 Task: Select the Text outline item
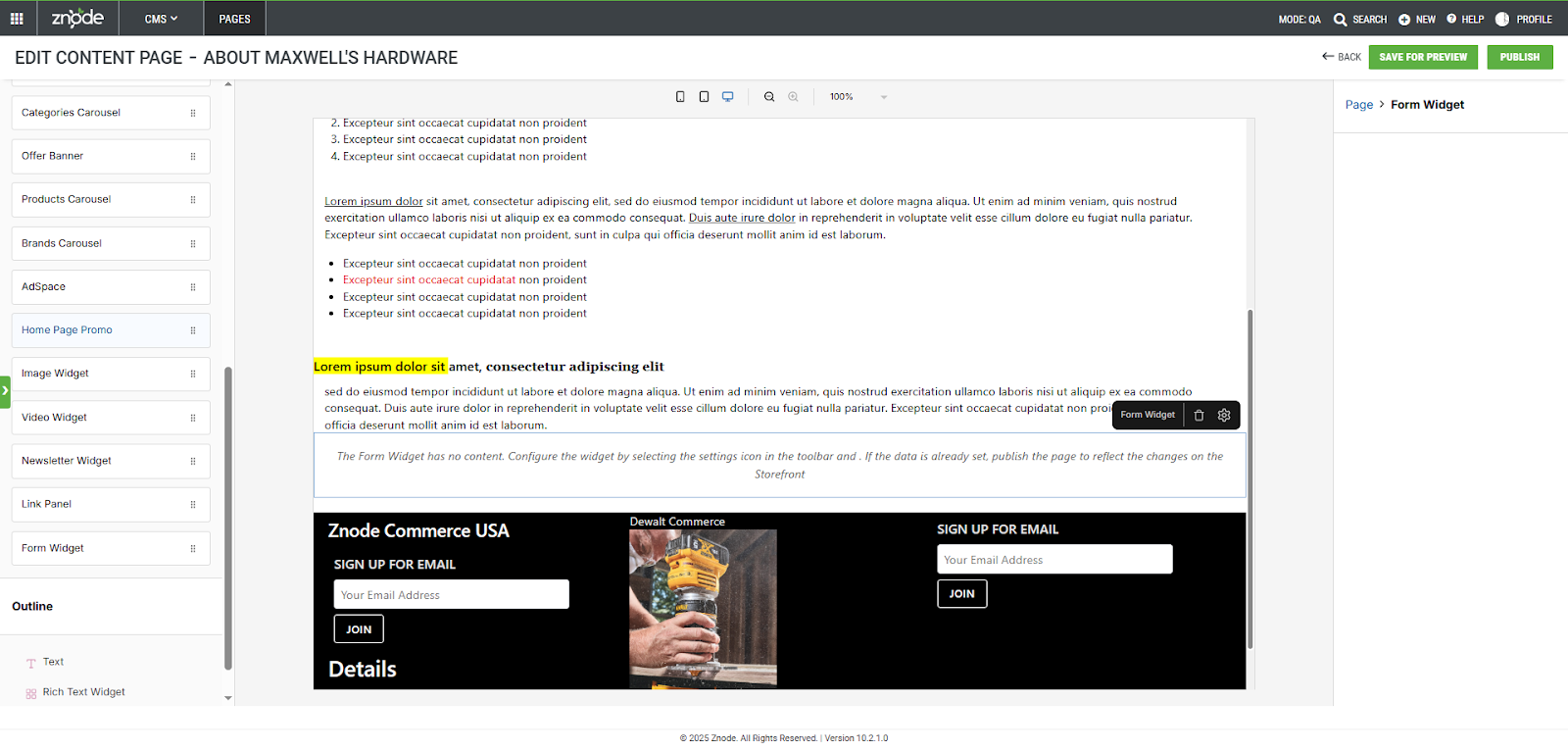tap(53, 662)
